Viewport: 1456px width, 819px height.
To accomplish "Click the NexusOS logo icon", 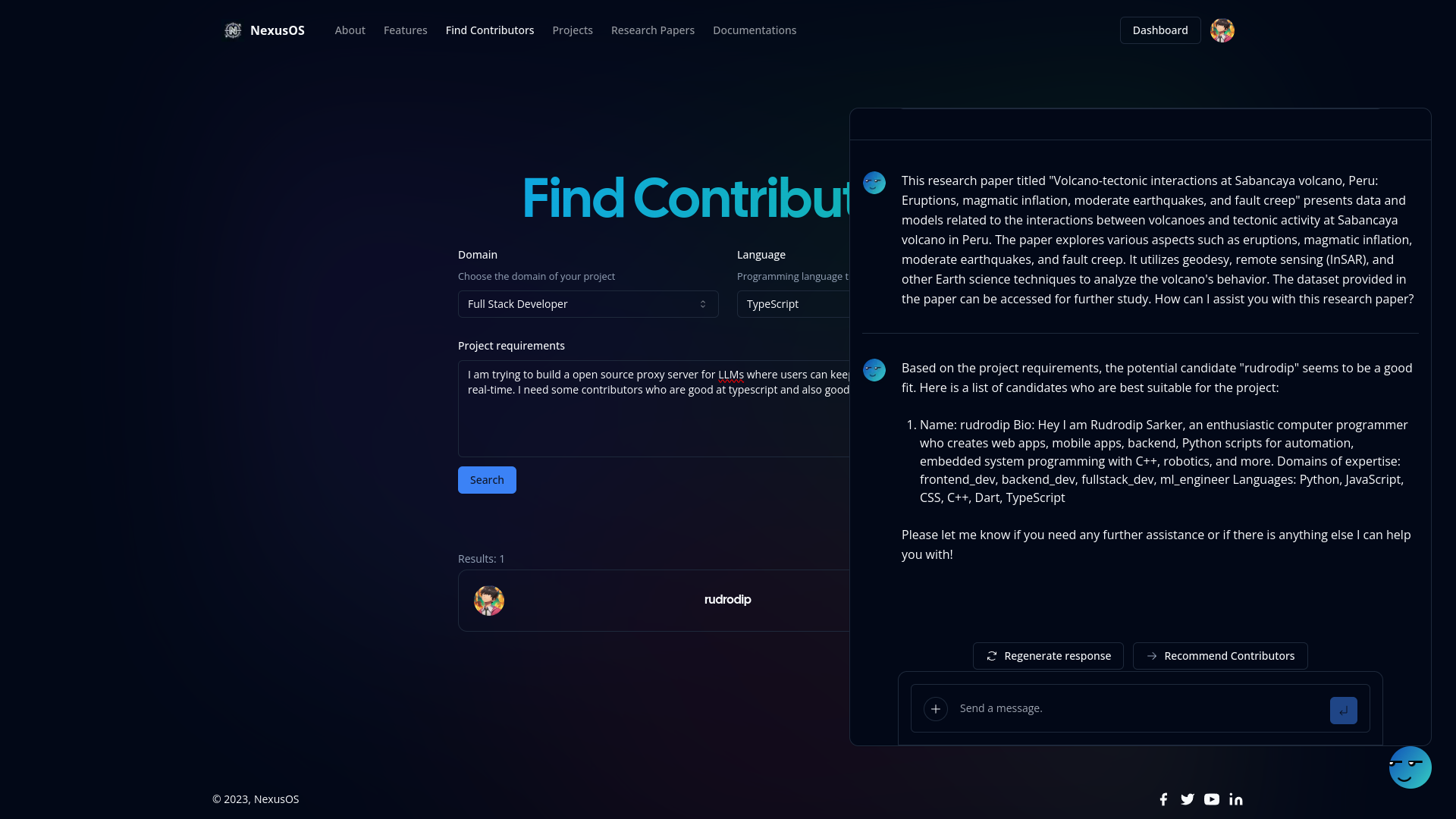I will [232, 30].
